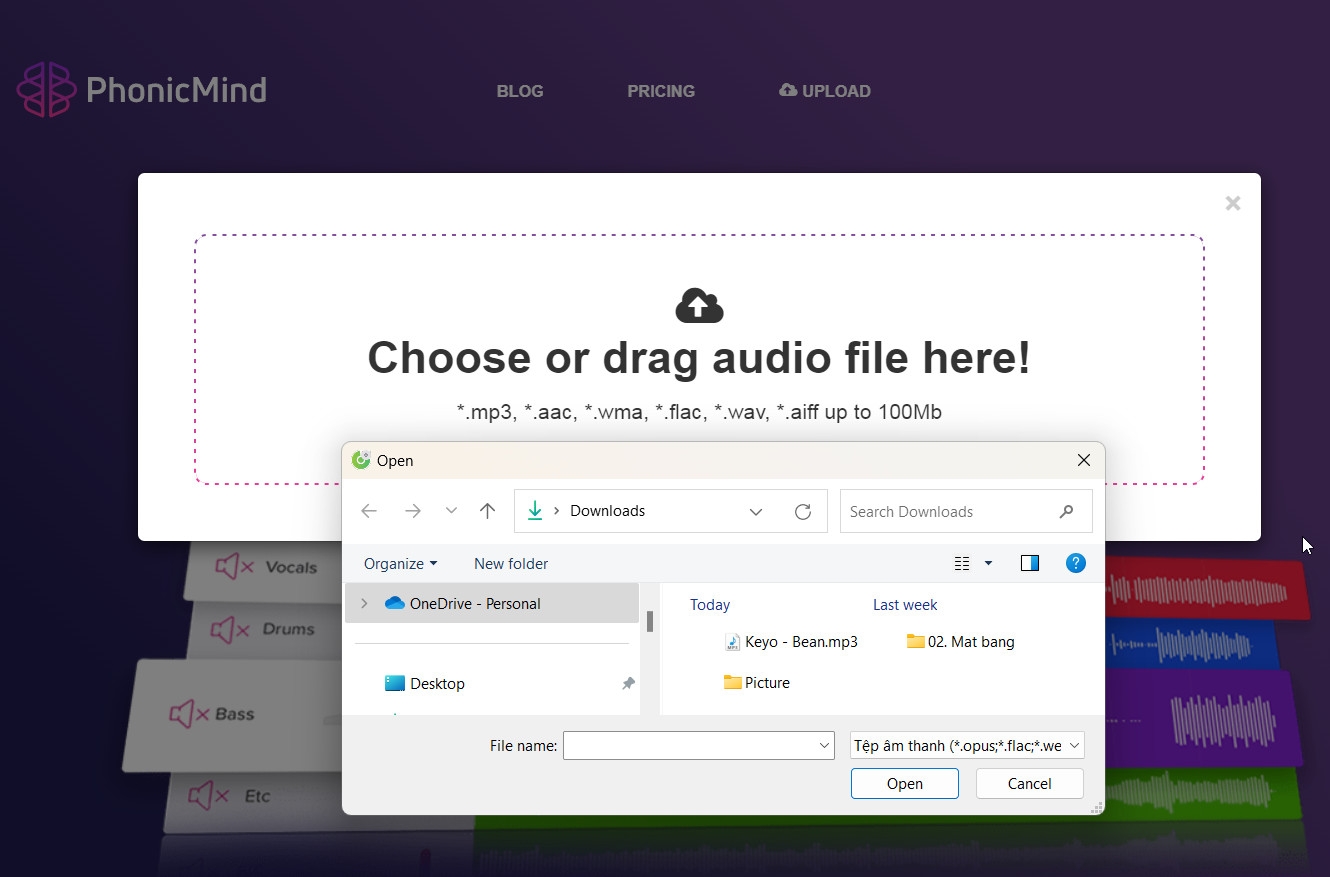This screenshot has width=1330, height=877.
Task: Click the search magnifier icon in dialog
Action: pos(1066,511)
